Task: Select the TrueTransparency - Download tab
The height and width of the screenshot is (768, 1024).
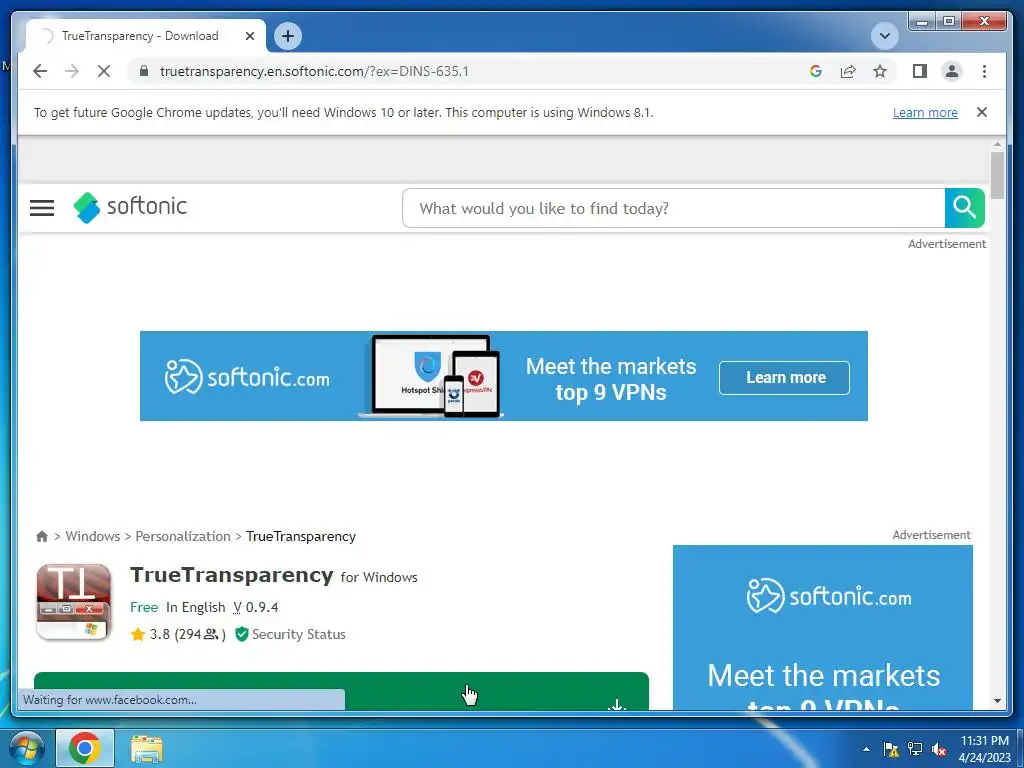Action: (x=140, y=36)
